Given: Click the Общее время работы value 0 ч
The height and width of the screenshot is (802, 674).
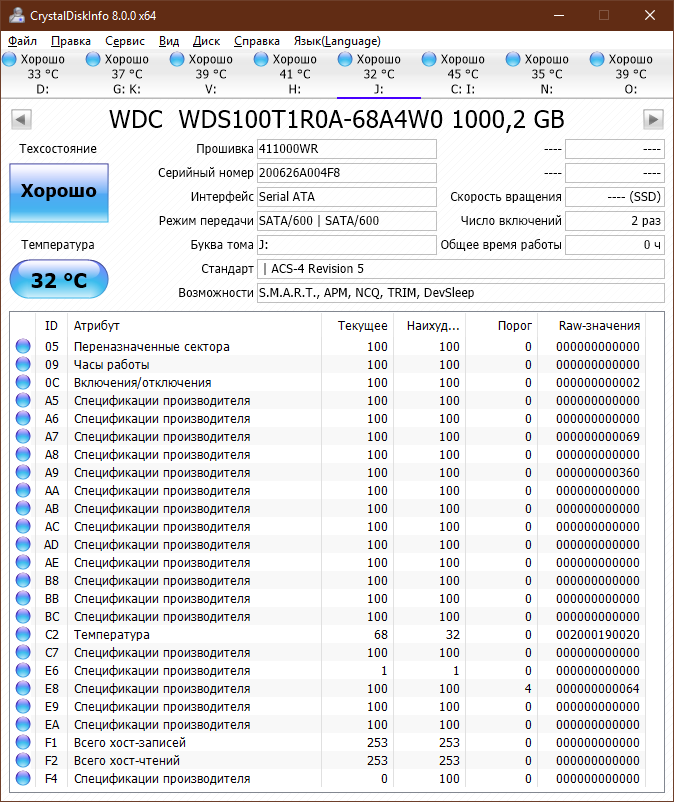Looking at the screenshot, I should tap(615, 245).
